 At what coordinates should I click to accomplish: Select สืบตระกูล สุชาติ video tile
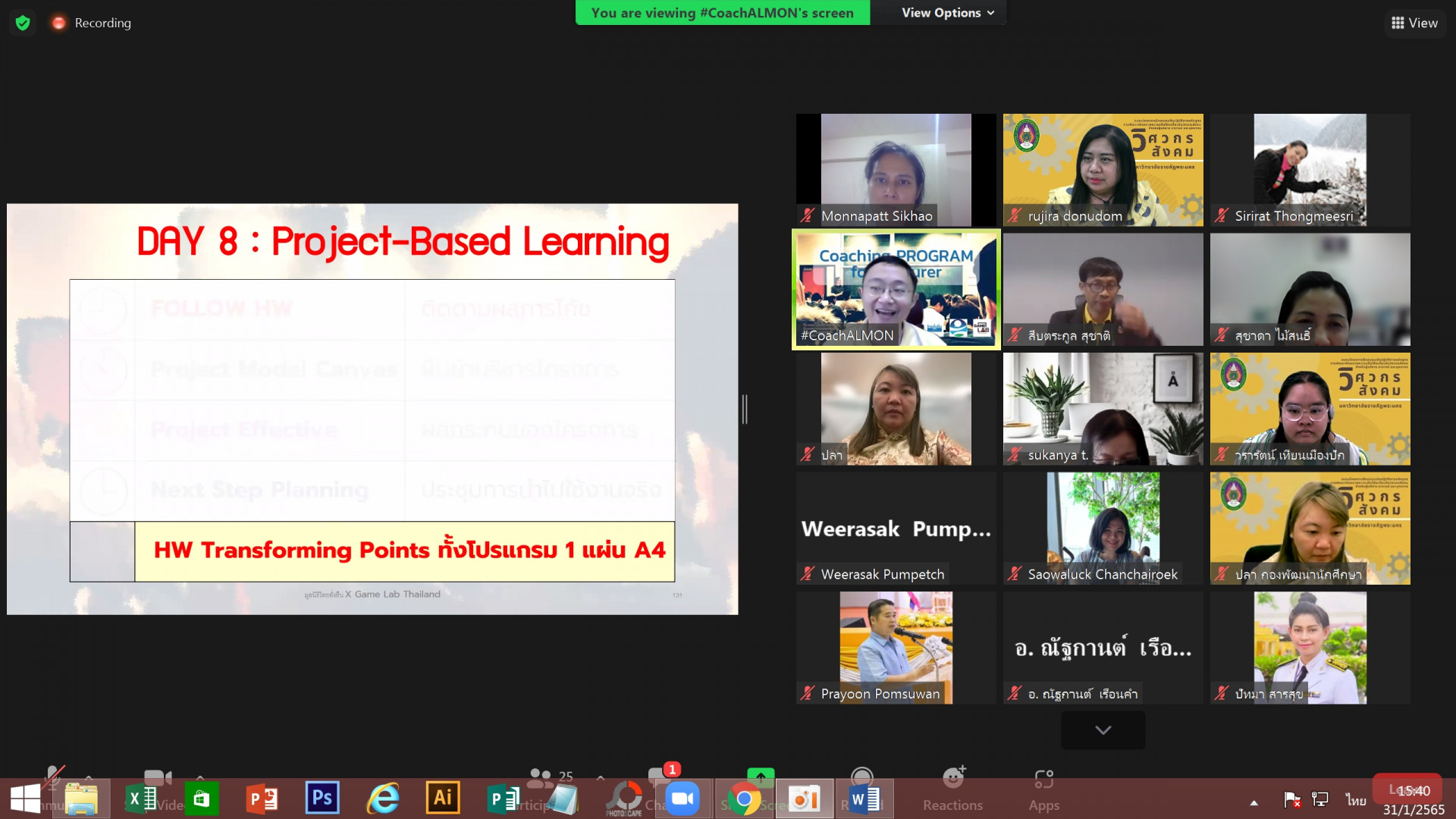[x=1103, y=290]
